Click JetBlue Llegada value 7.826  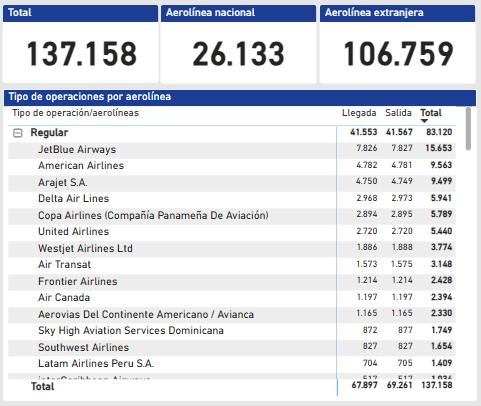pos(367,148)
